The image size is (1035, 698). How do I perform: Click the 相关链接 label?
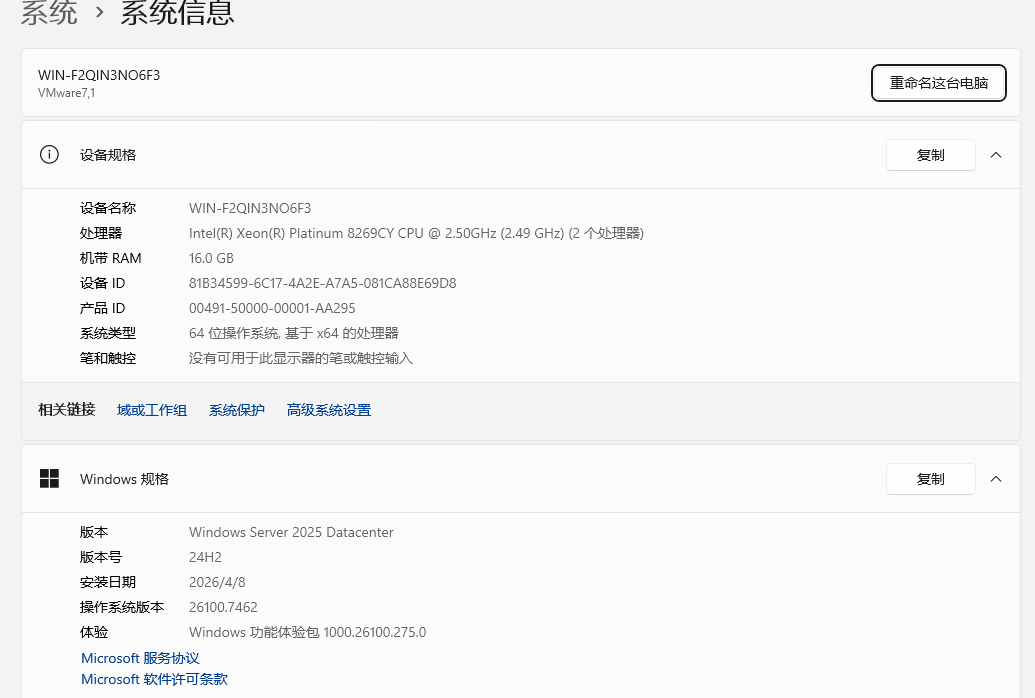pyautogui.click(x=67, y=410)
